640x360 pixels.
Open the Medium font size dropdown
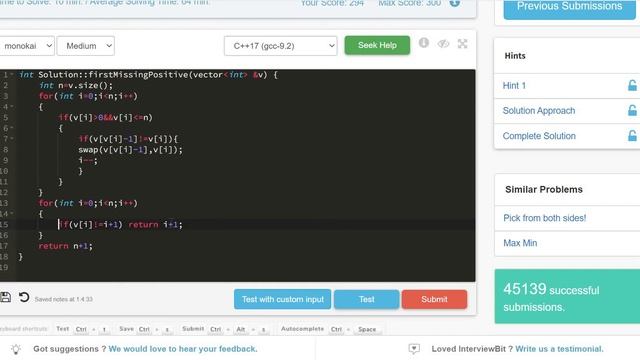[x=86, y=46]
